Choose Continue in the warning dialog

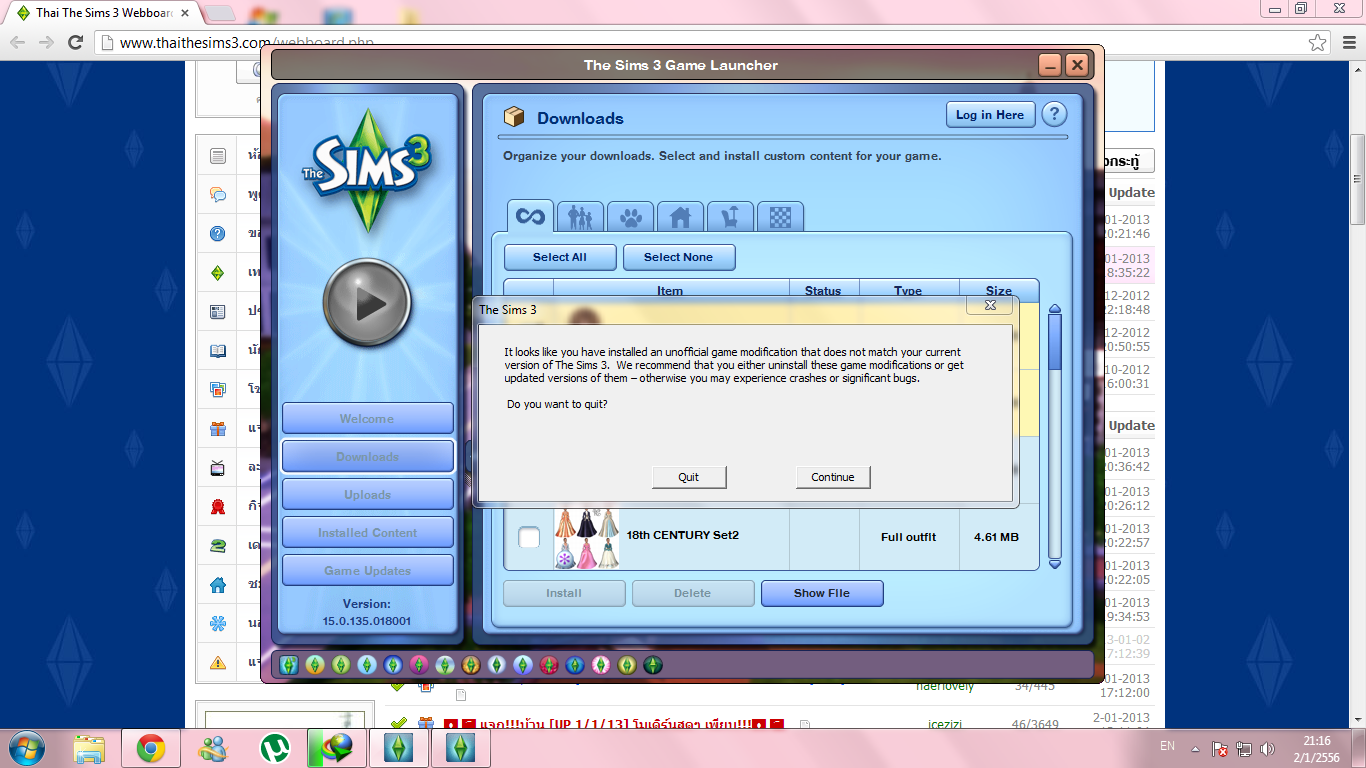point(833,477)
